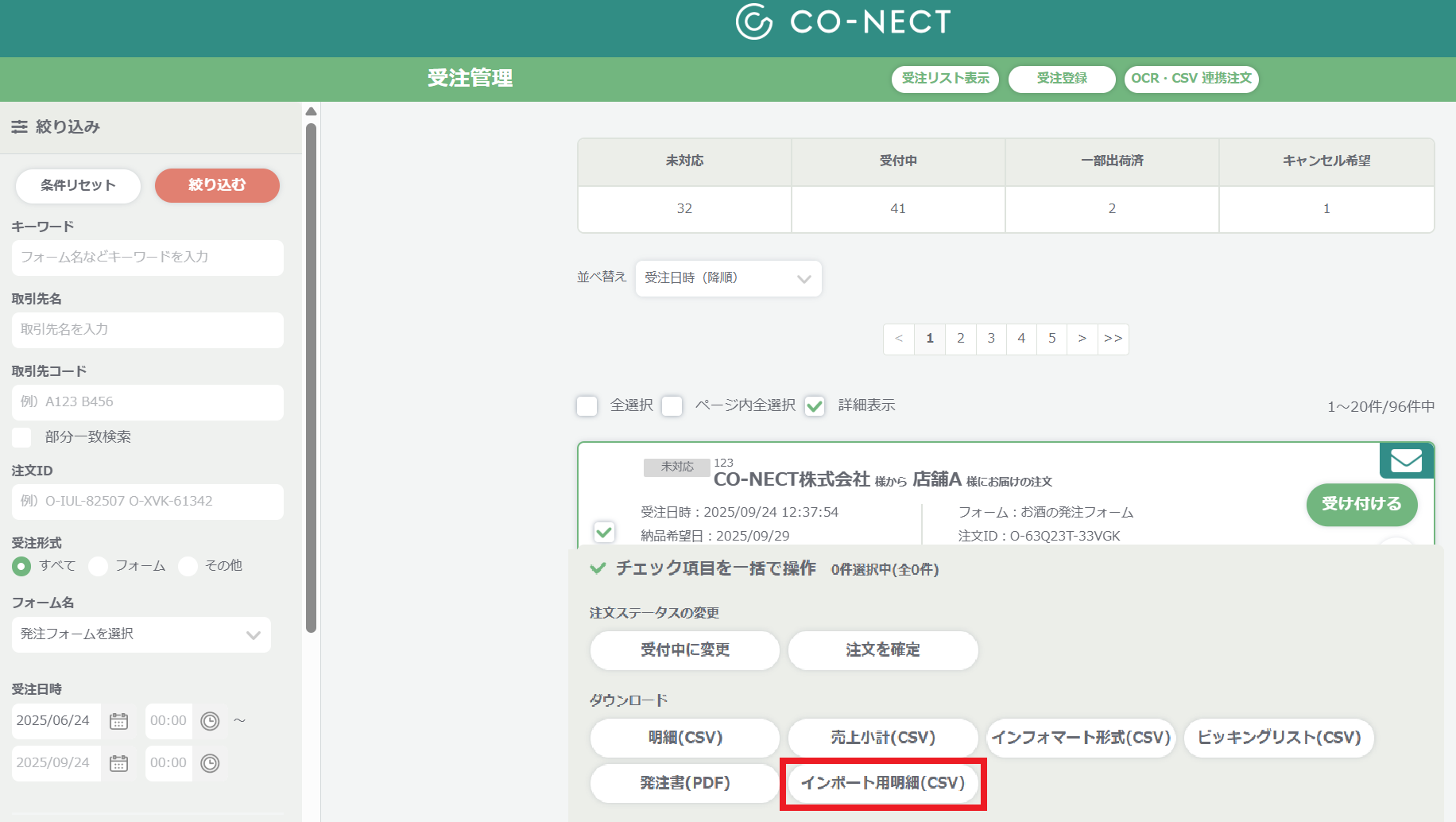Click the 受注登録 button
This screenshot has width=1456, height=822.
1062,79
